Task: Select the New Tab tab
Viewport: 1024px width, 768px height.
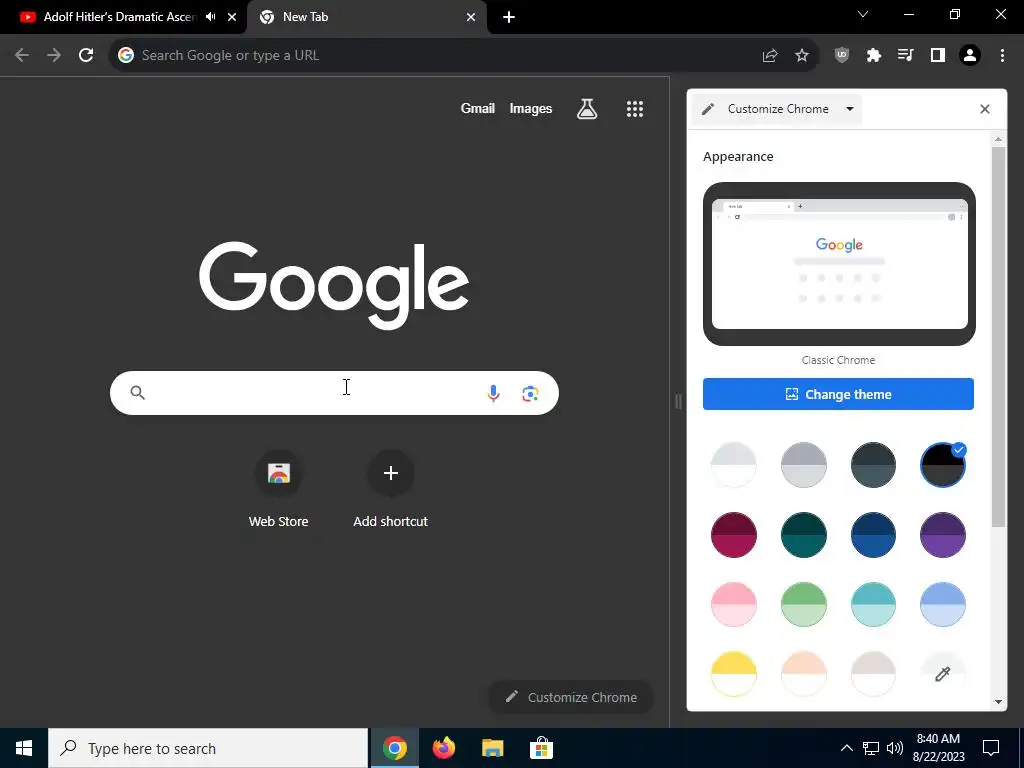Action: 366,17
